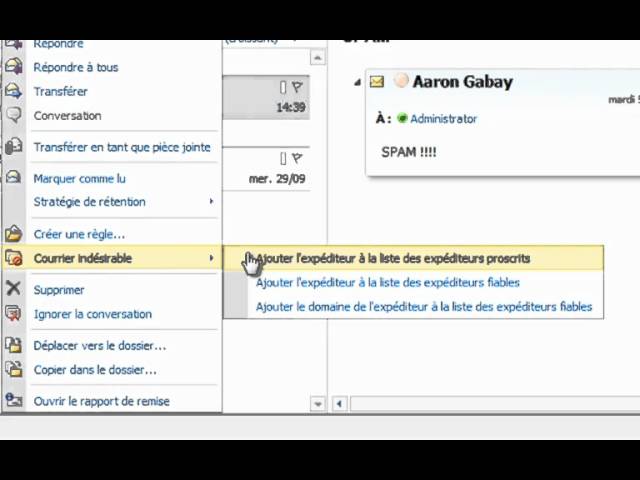Click the reading pane scroll left arrow

(339, 404)
